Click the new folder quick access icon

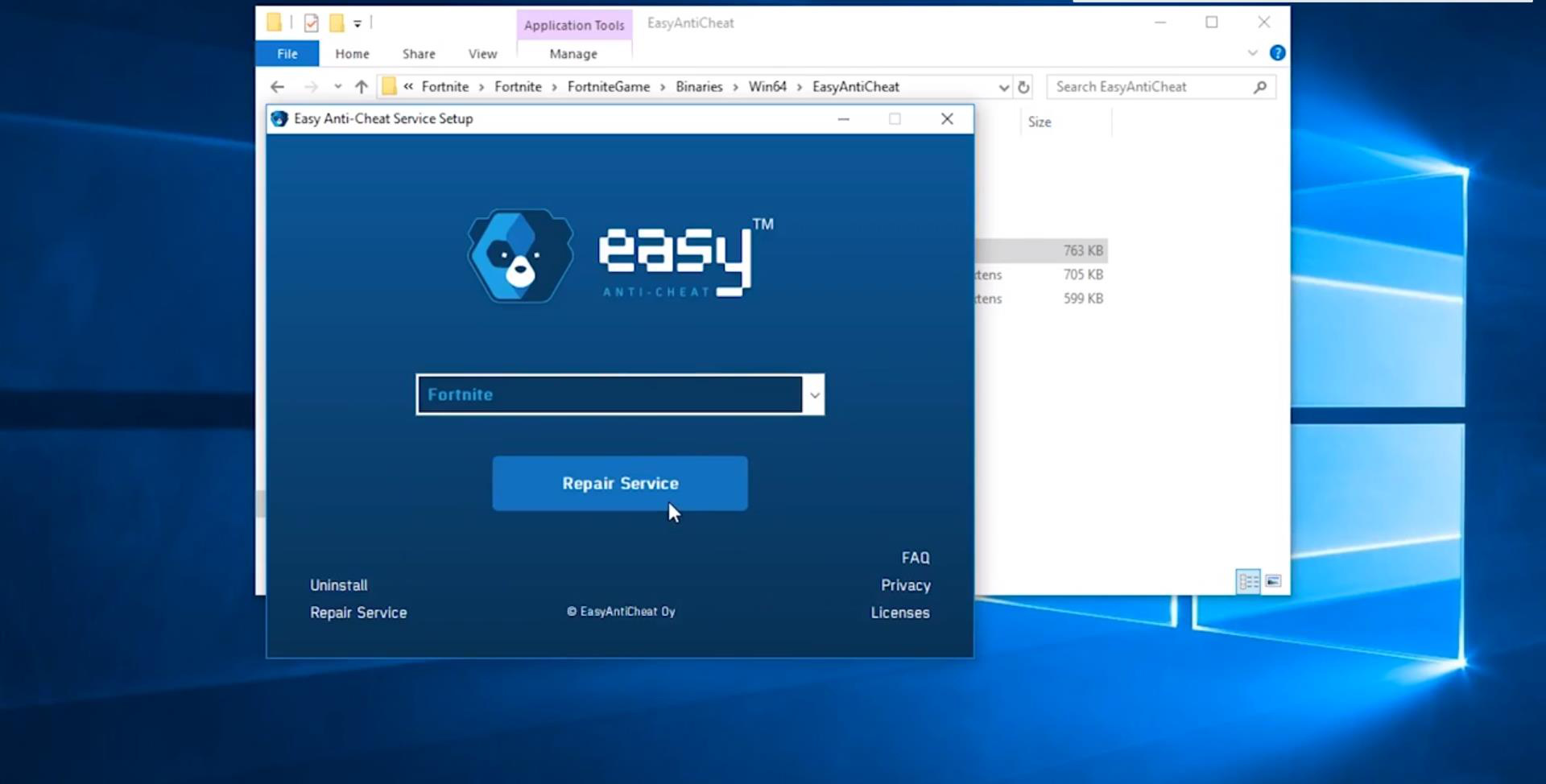[x=337, y=23]
